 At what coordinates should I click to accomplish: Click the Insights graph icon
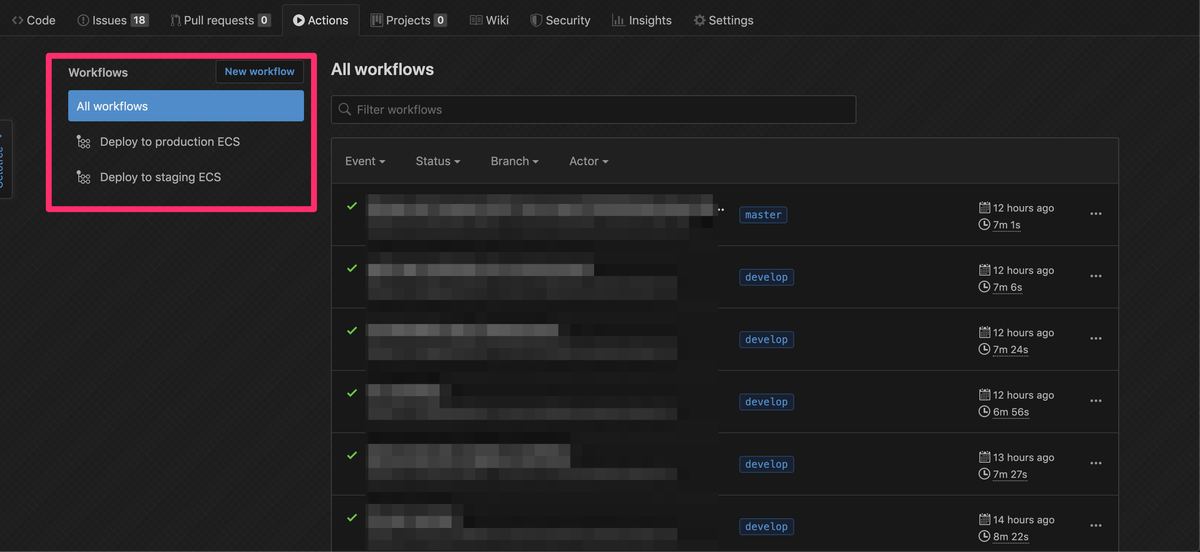click(x=618, y=20)
